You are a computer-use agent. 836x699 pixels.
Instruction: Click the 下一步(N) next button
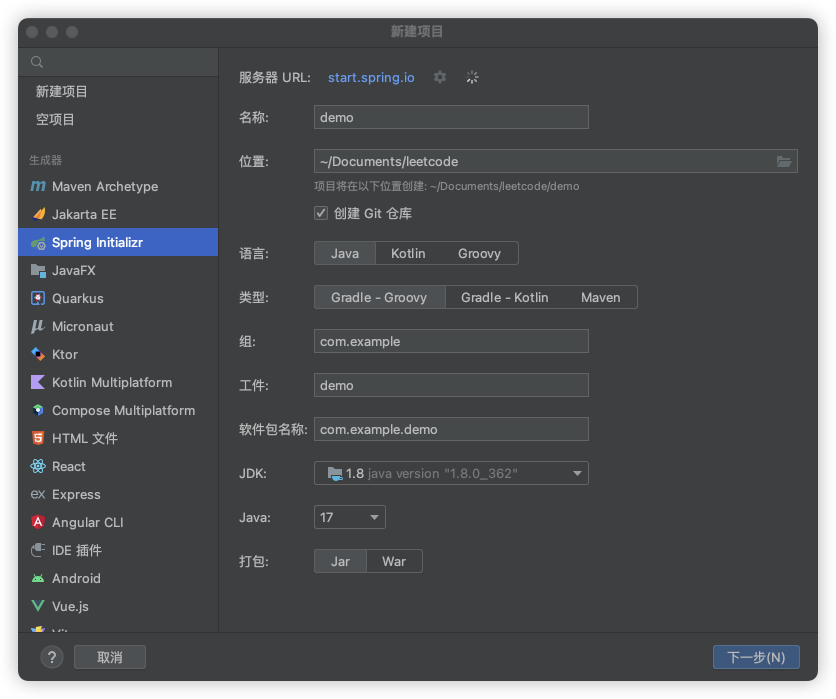pos(756,657)
